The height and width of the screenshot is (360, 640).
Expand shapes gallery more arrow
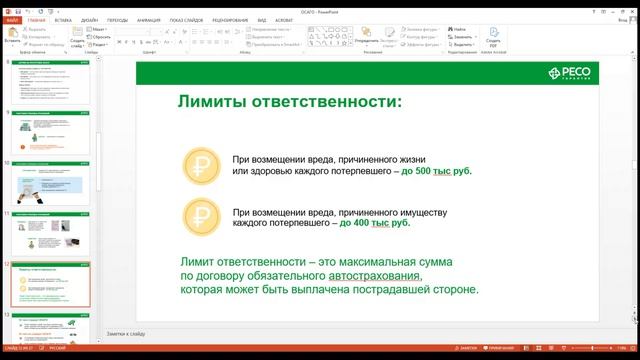350,43
